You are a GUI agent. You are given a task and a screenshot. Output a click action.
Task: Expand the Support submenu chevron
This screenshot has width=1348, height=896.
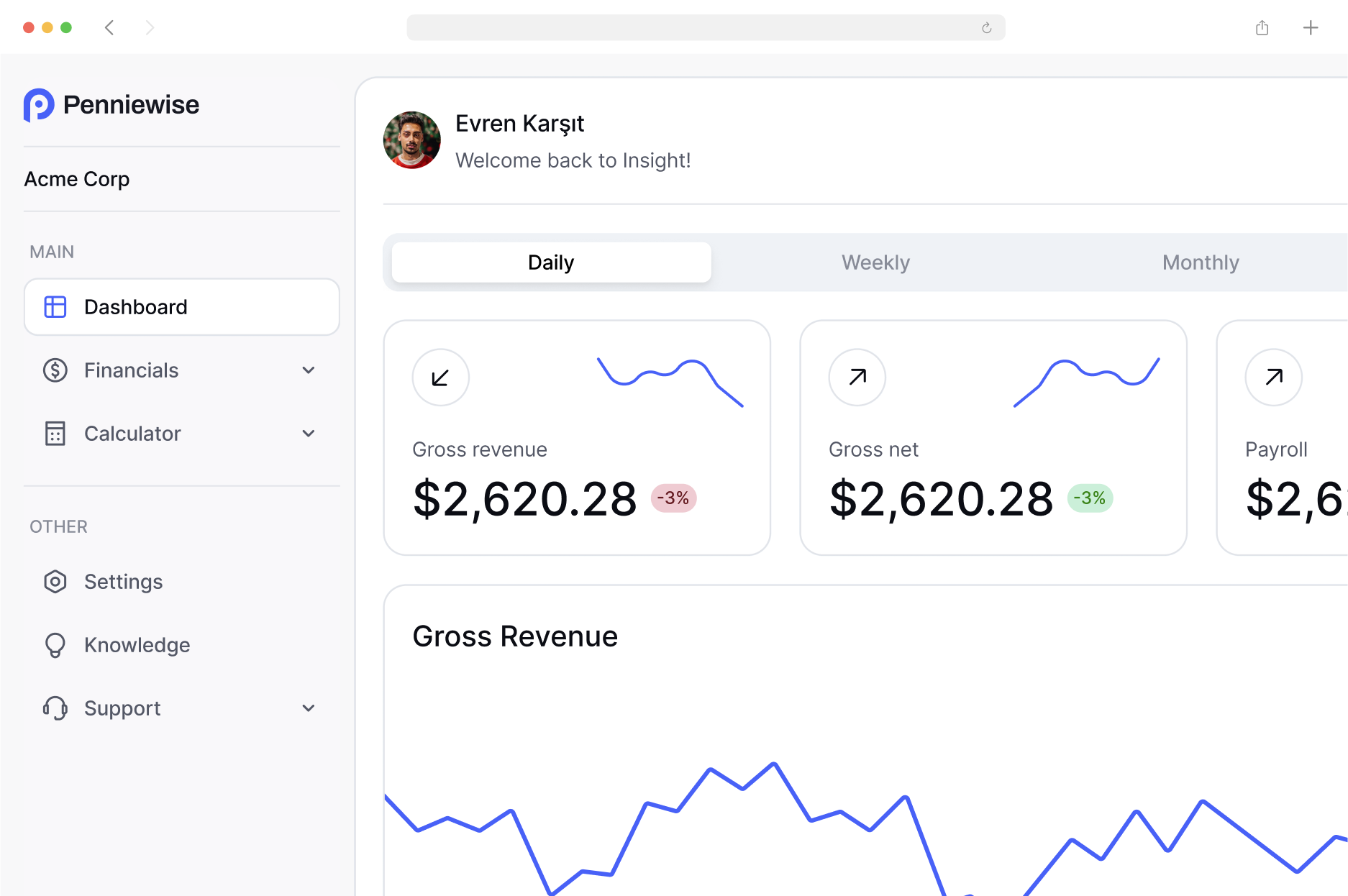[309, 708]
